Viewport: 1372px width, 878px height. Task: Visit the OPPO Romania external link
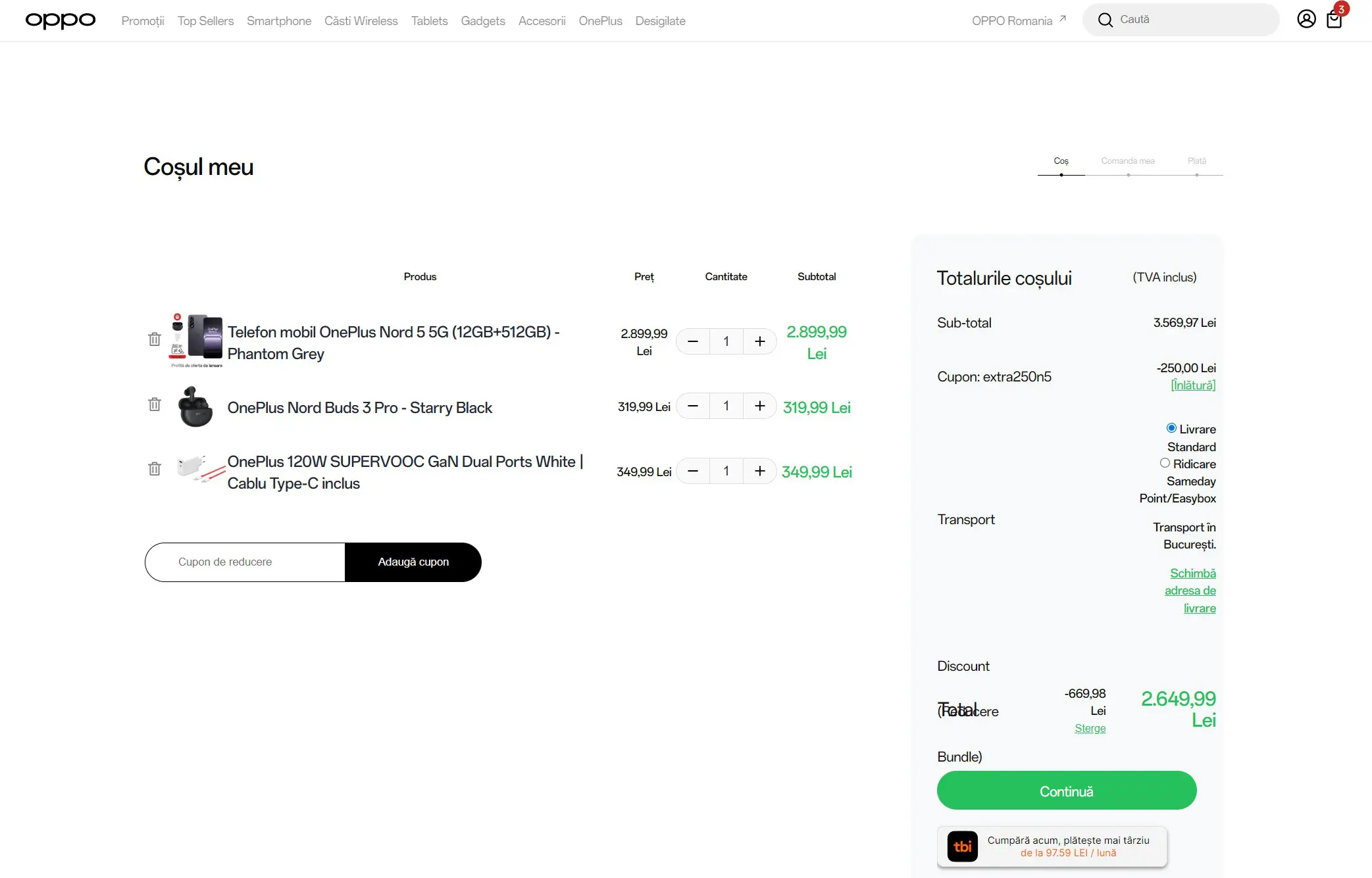(x=1019, y=20)
